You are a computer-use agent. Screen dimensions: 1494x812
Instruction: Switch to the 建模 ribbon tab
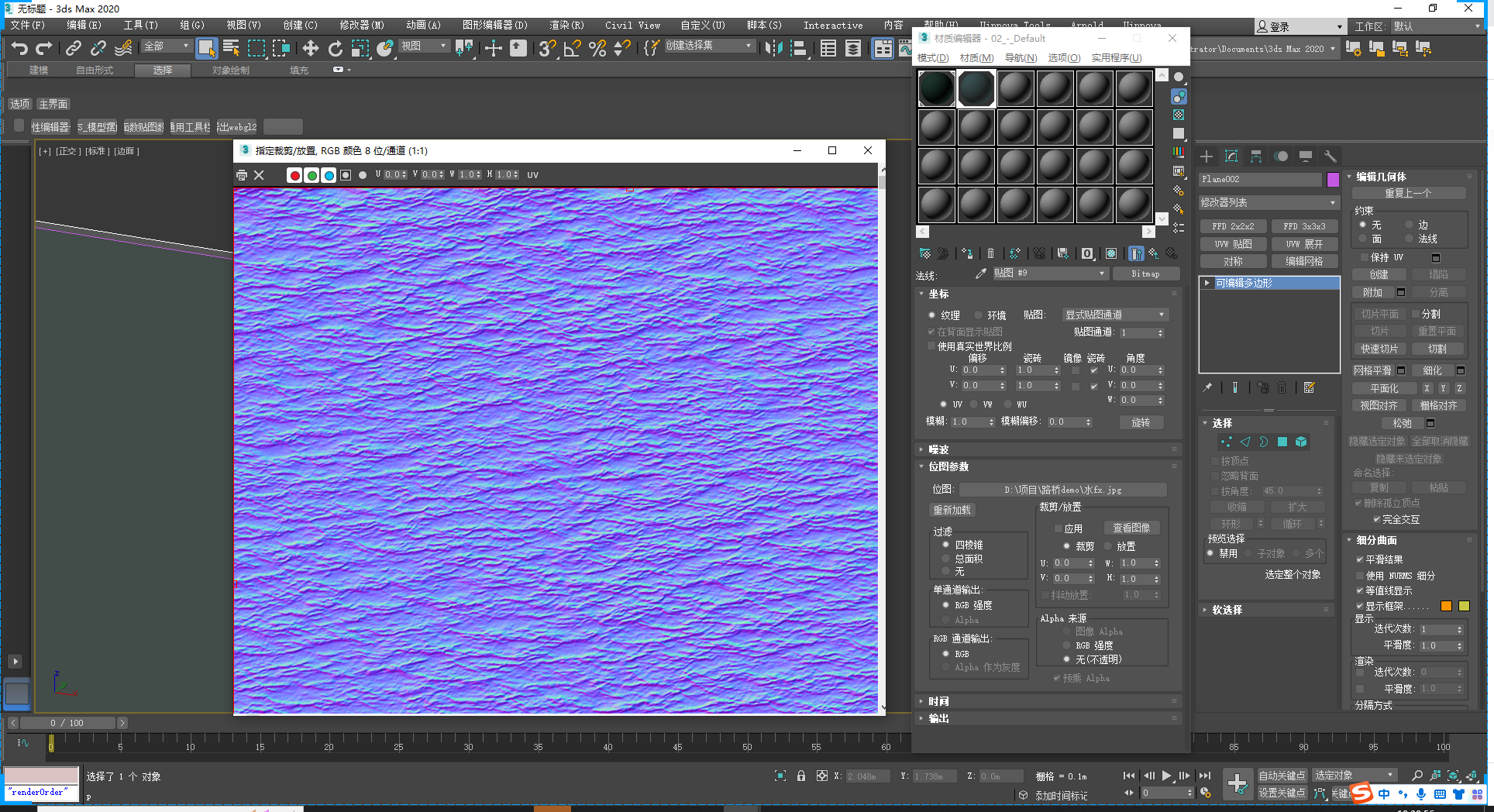(39, 71)
